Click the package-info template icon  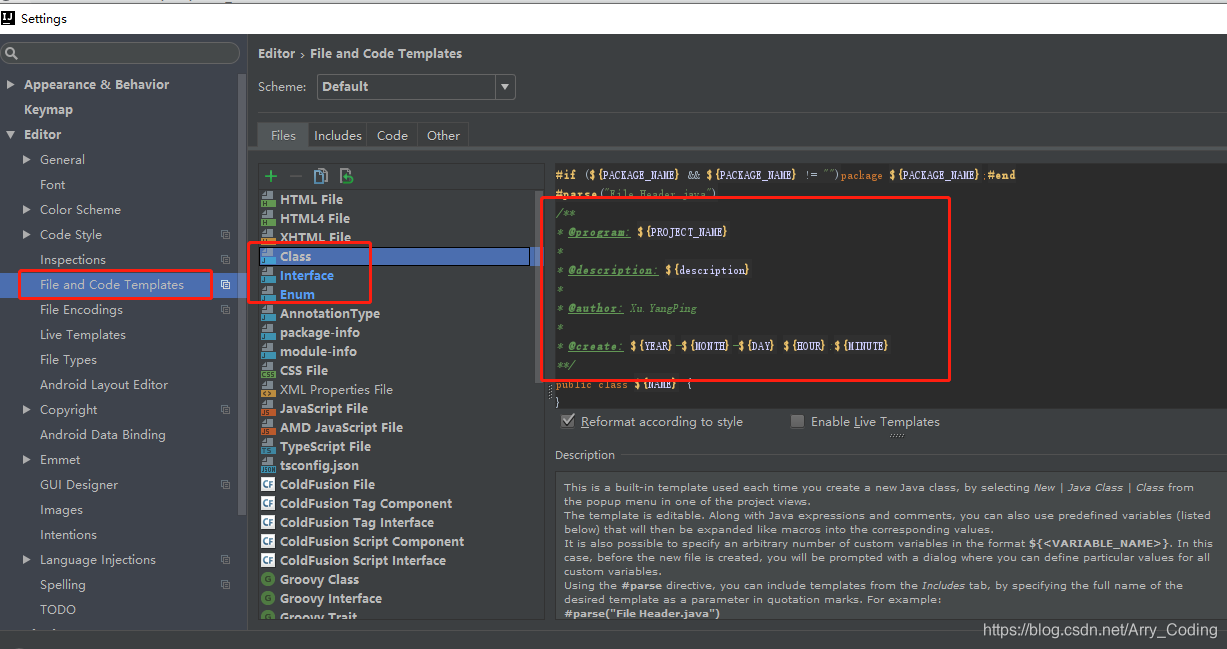(268, 332)
